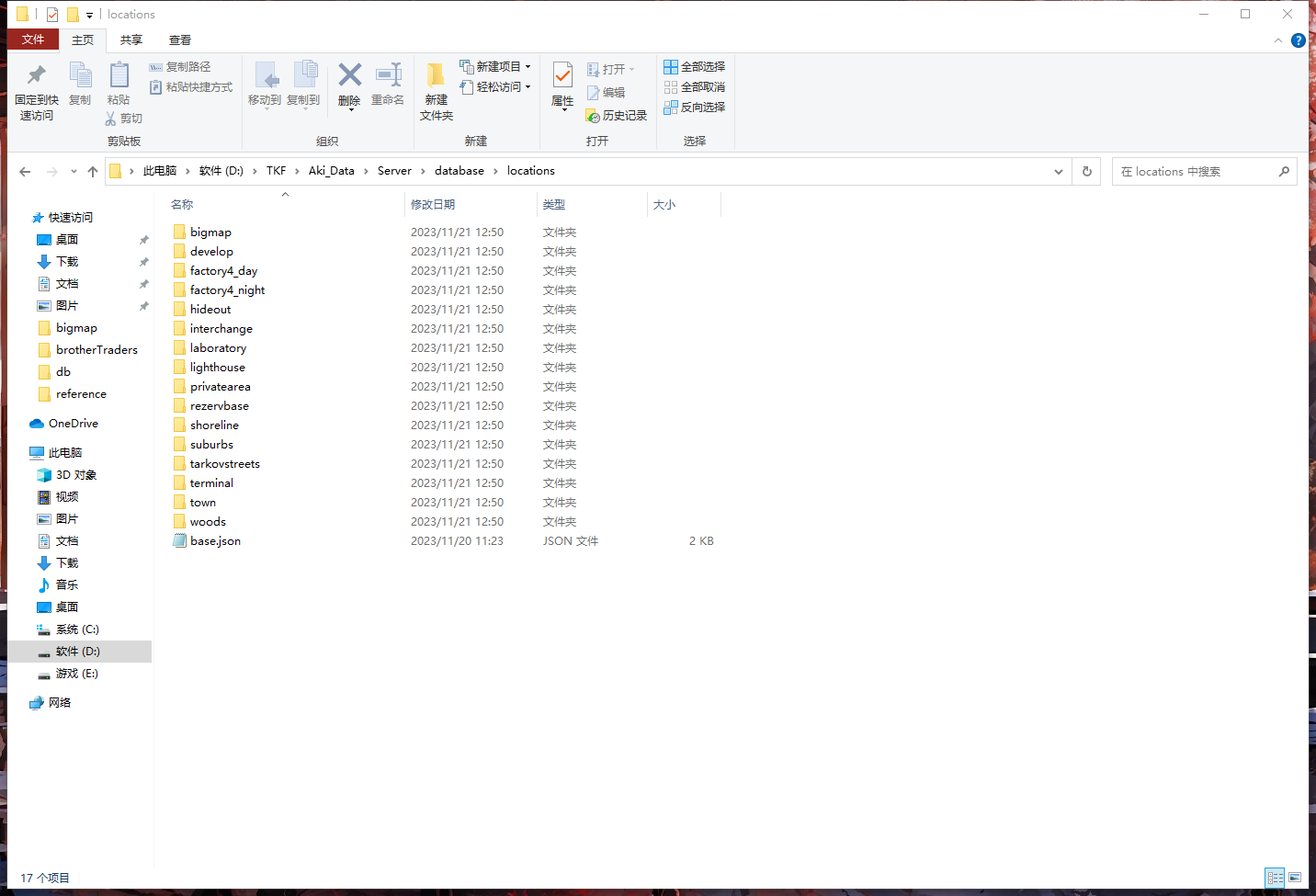This screenshot has width=1316, height=896.
Task: Click 反向选择 invert selection option
Action: (x=695, y=108)
